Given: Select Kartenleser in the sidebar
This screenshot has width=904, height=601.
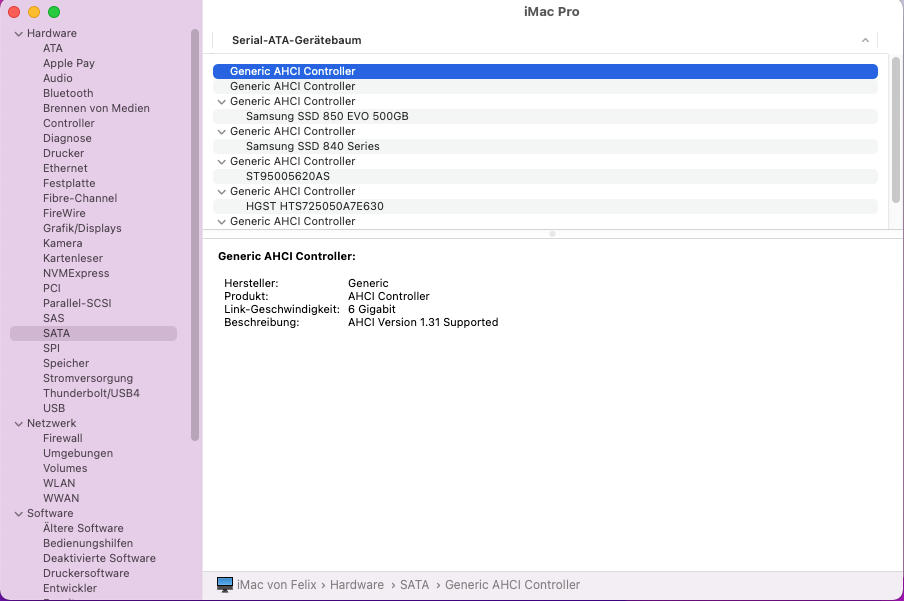Looking at the screenshot, I should click(x=73, y=258).
